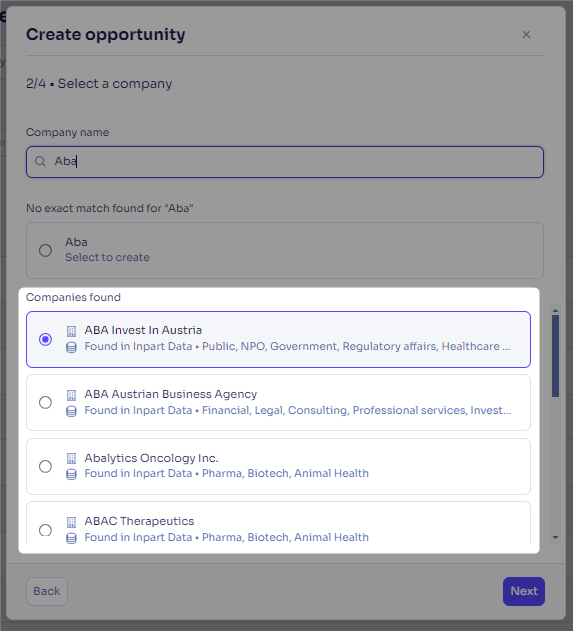The height and width of the screenshot is (631, 573).
Task: Click the 'ABA Austrian Business Agency' name
Action: pos(171,394)
